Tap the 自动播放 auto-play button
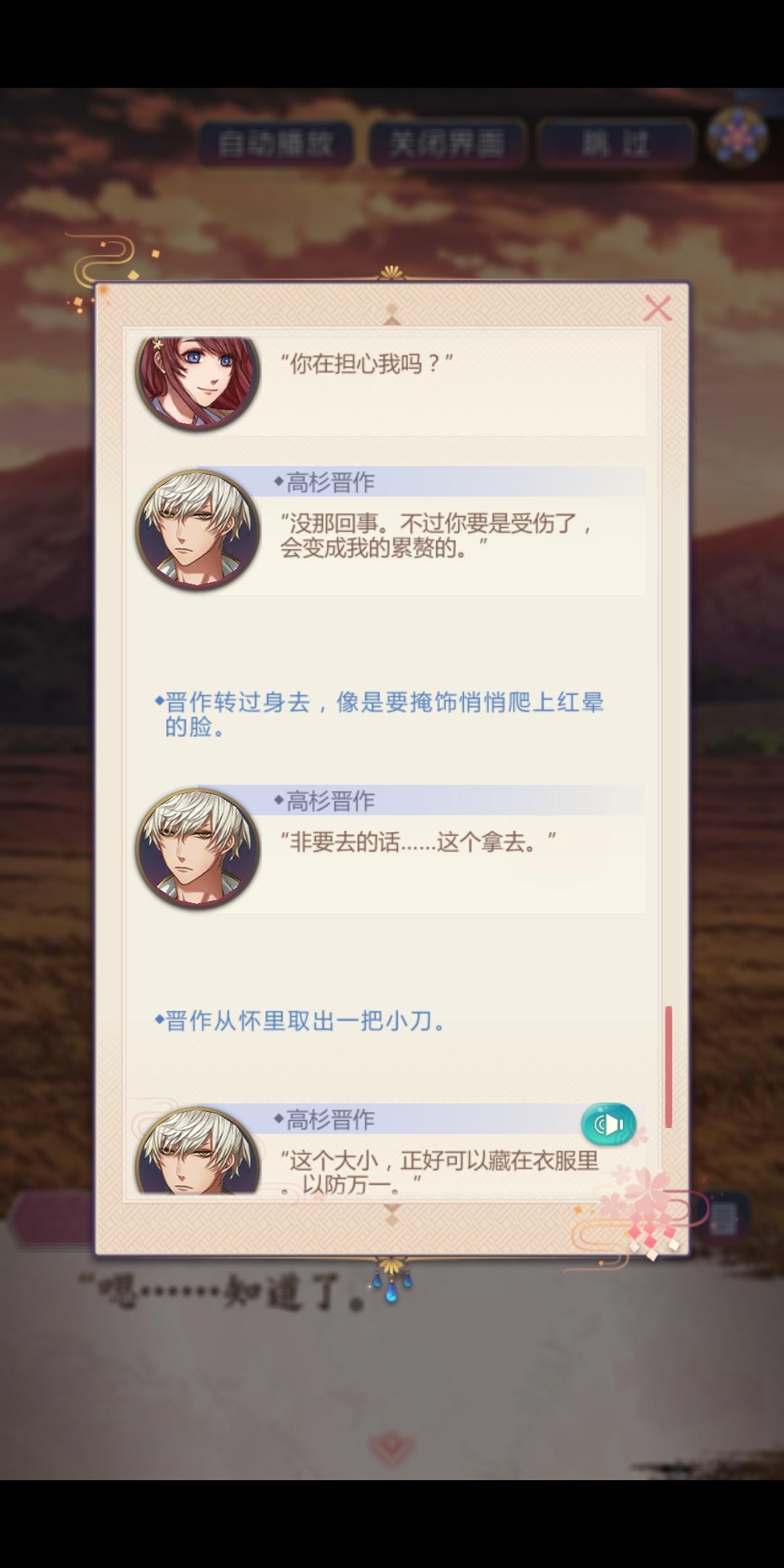Screen dimensions: 784x1568 pyautogui.click(x=277, y=143)
